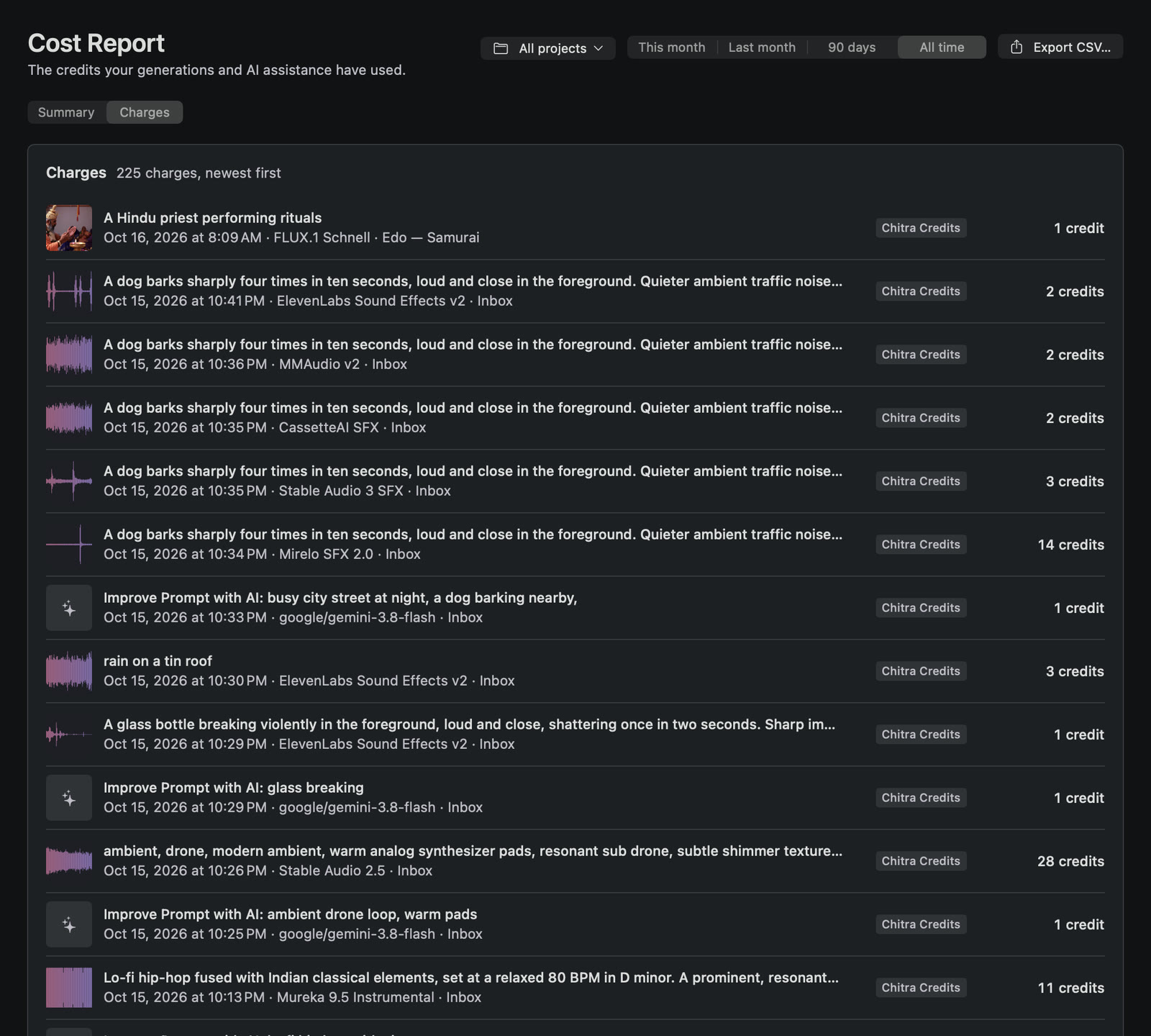
Task: Click the chevron next to All projects
Action: tap(599, 48)
